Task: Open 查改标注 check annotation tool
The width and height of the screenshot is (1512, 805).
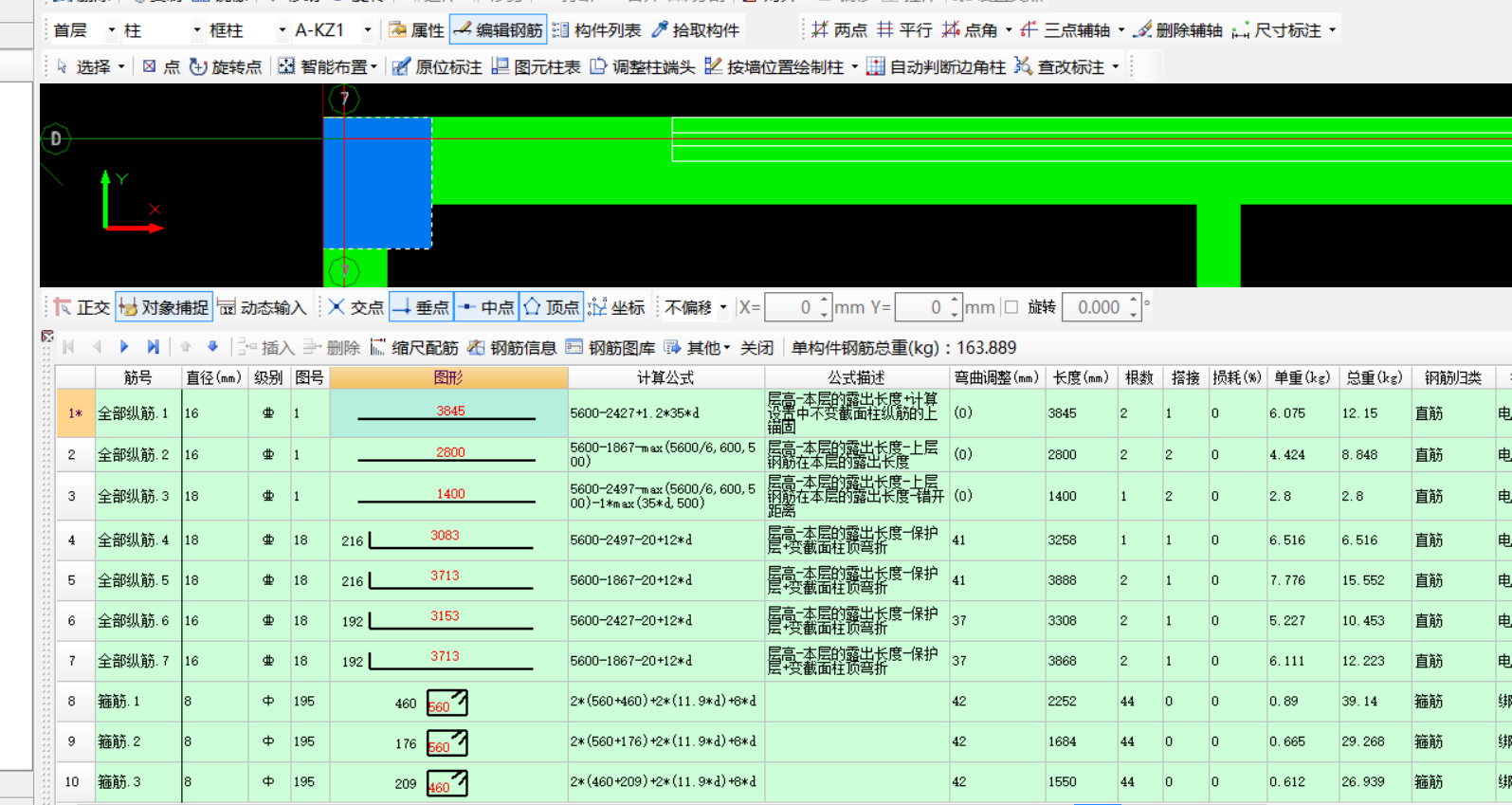Action: [x=1060, y=66]
